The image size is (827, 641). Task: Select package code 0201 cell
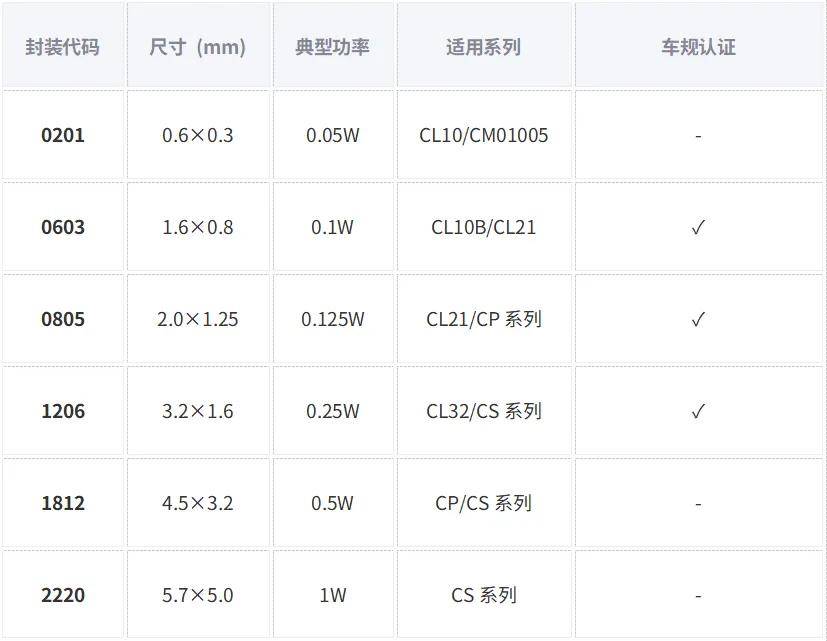(63, 136)
